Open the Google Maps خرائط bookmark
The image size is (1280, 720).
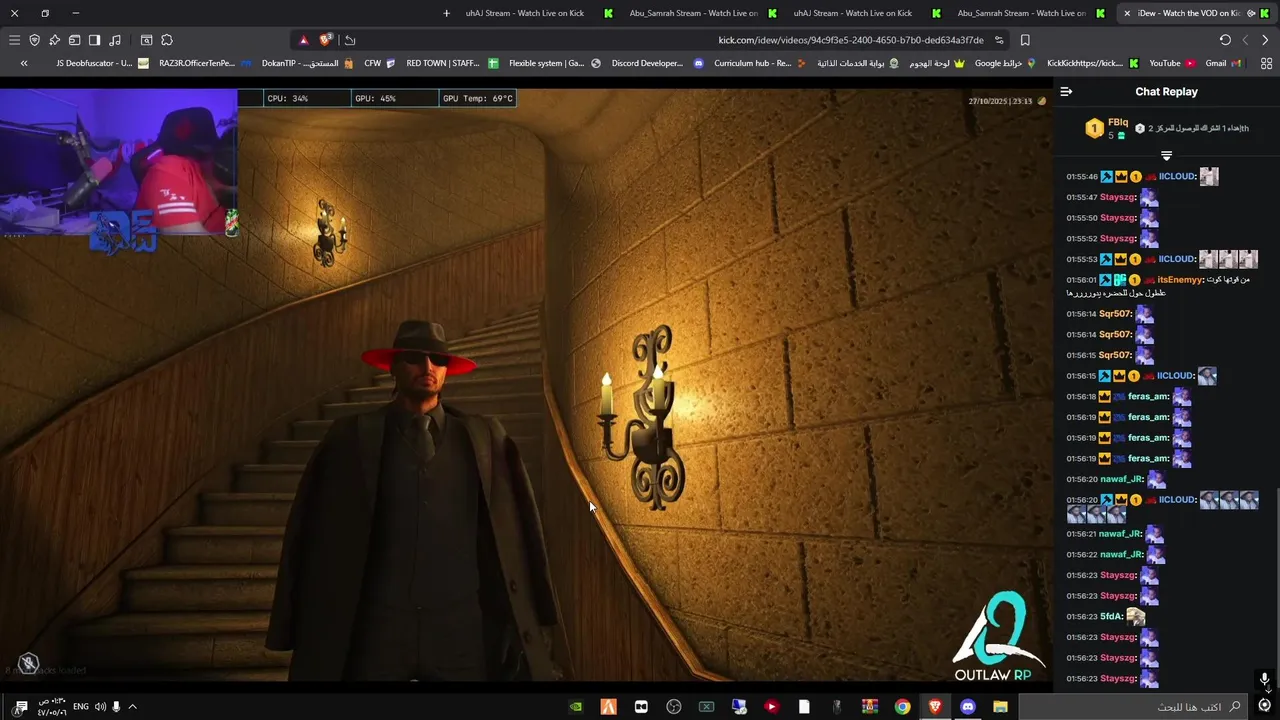(x=1006, y=63)
